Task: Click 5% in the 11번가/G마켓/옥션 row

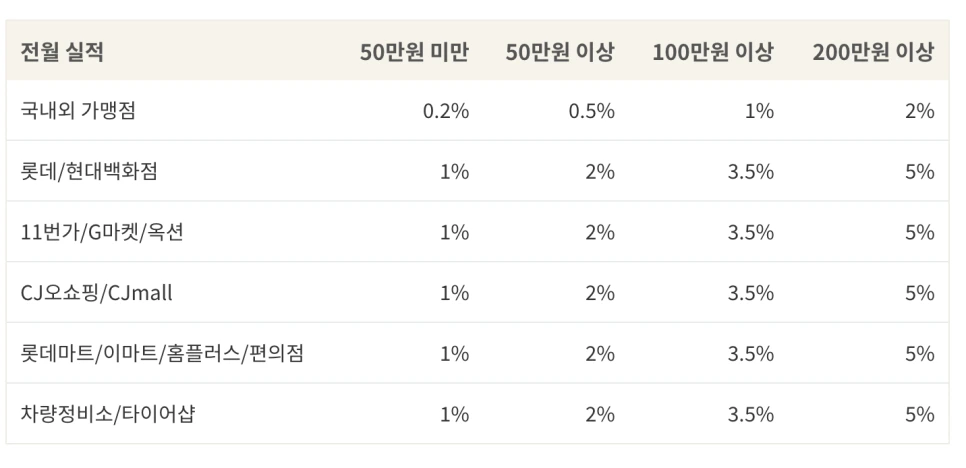Action: 920,233
